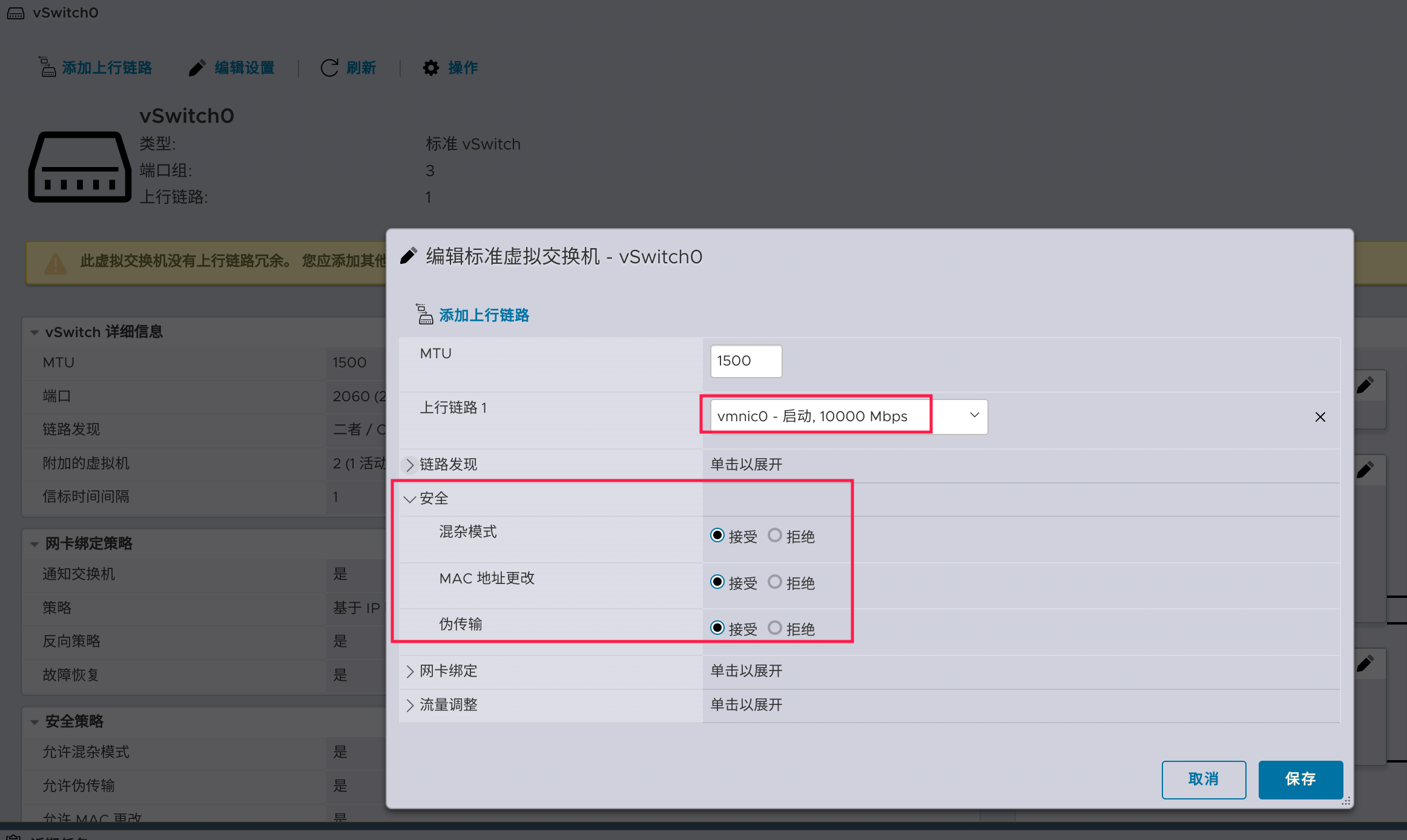Collapse the vSwitch 详细信息 panel
The image size is (1407, 840).
(x=35, y=332)
